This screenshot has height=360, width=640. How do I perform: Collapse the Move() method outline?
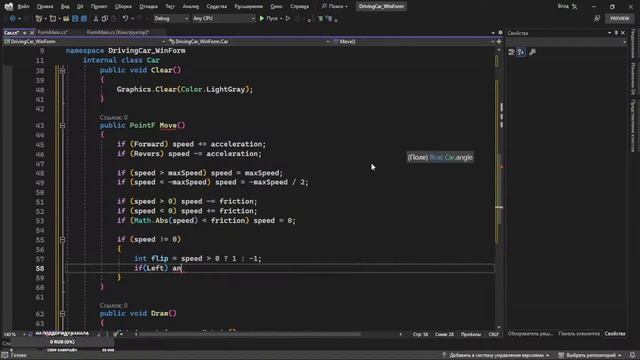pyautogui.click(x=62, y=125)
